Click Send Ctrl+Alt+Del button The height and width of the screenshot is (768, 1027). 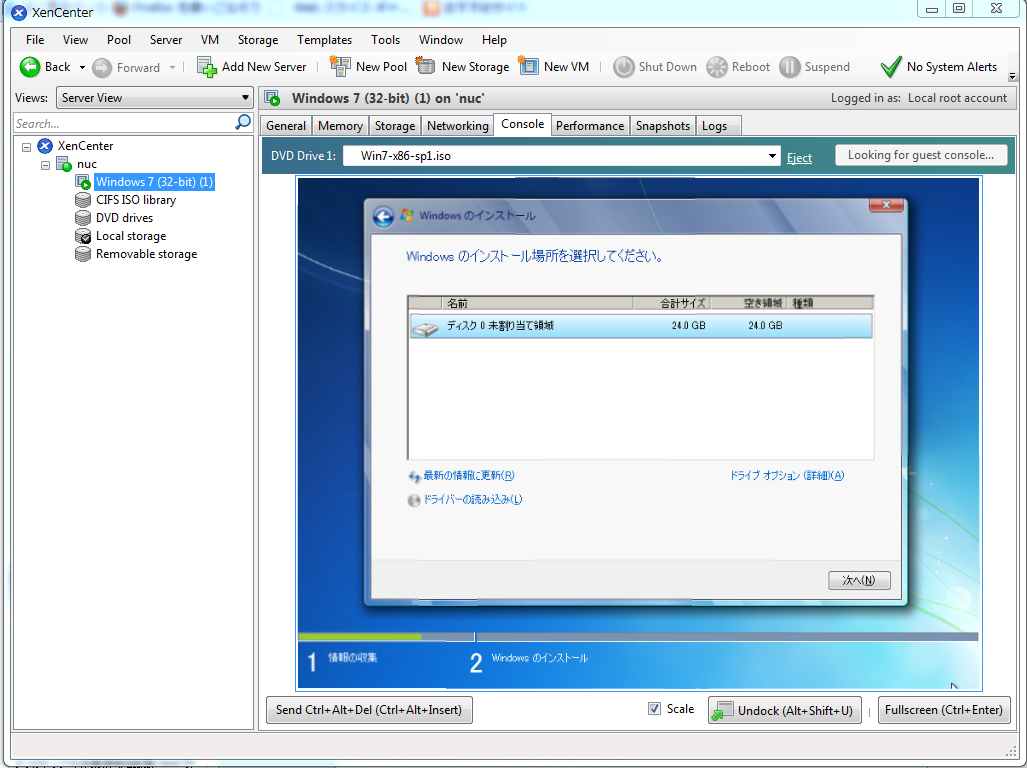click(369, 710)
